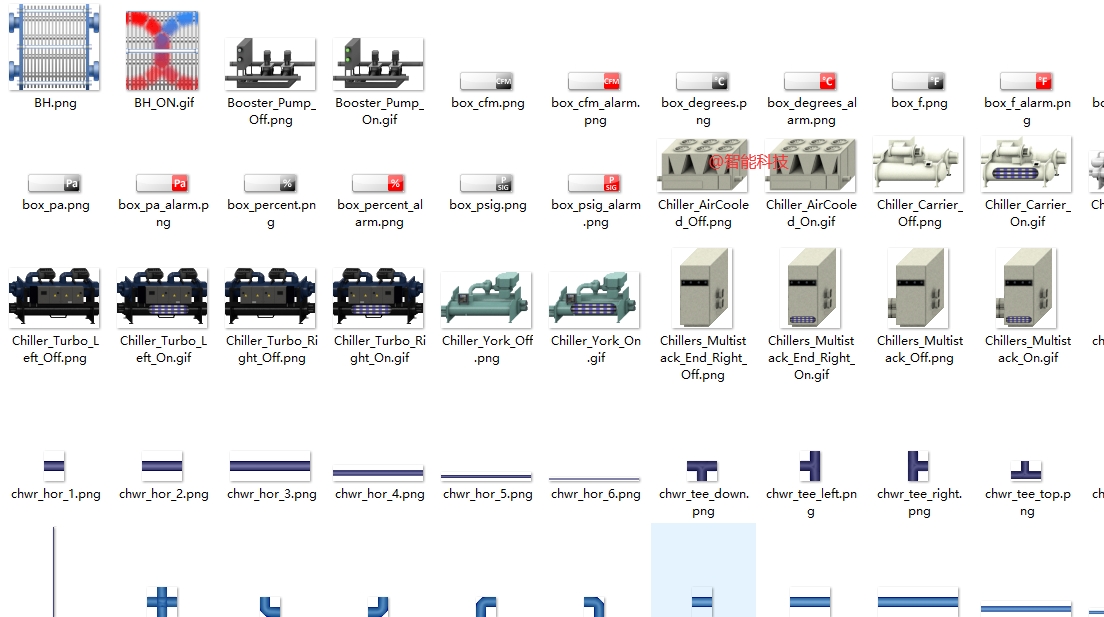Select chwr_hor_1.png pipe segment
The image size is (1104, 617).
54,466
